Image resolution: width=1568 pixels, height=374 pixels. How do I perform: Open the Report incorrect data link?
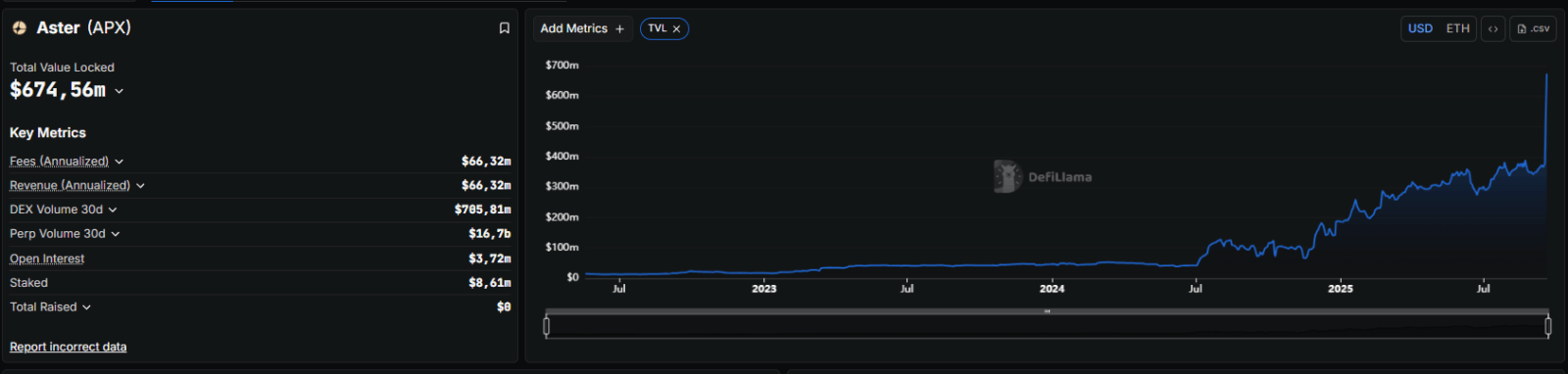click(x=68, y=347)
